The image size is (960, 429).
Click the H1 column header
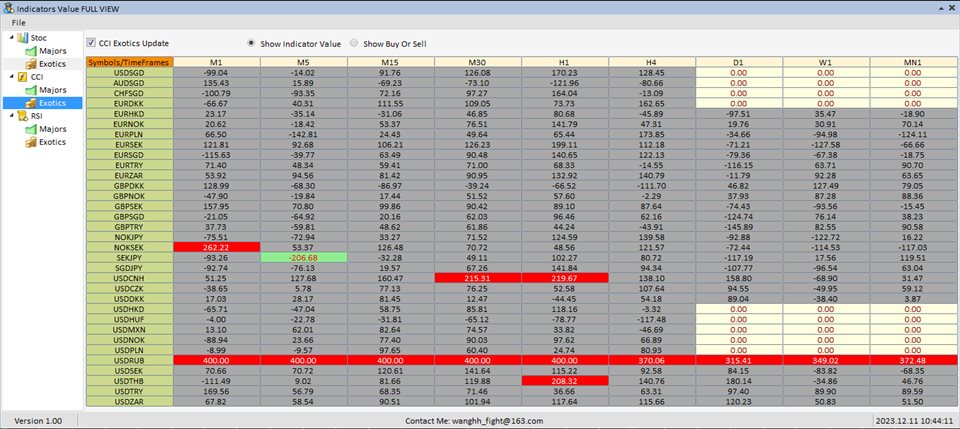[565, 62]
